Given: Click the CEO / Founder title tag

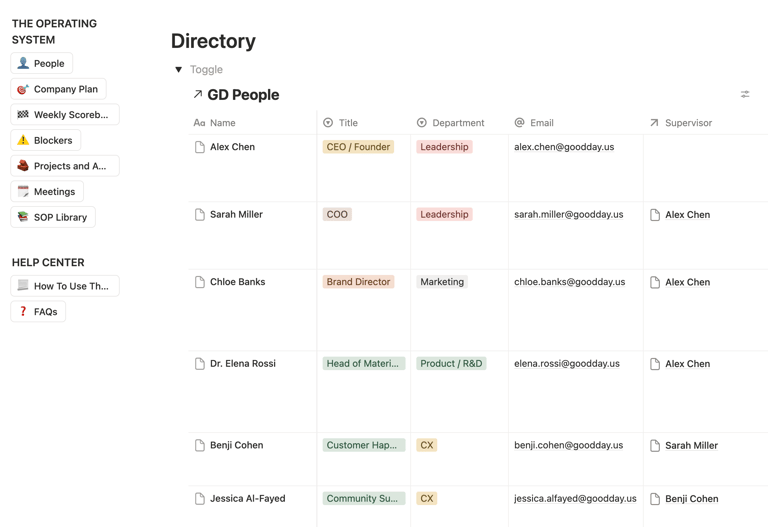Looking at the screenshot, I should (x=358, y=147).
